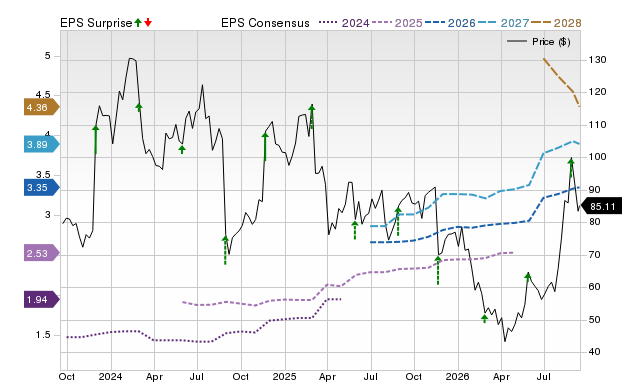This screenshot has width=640, height=382.
Task: Click the 1.5 EPS axis label
Action: [43, 335]
